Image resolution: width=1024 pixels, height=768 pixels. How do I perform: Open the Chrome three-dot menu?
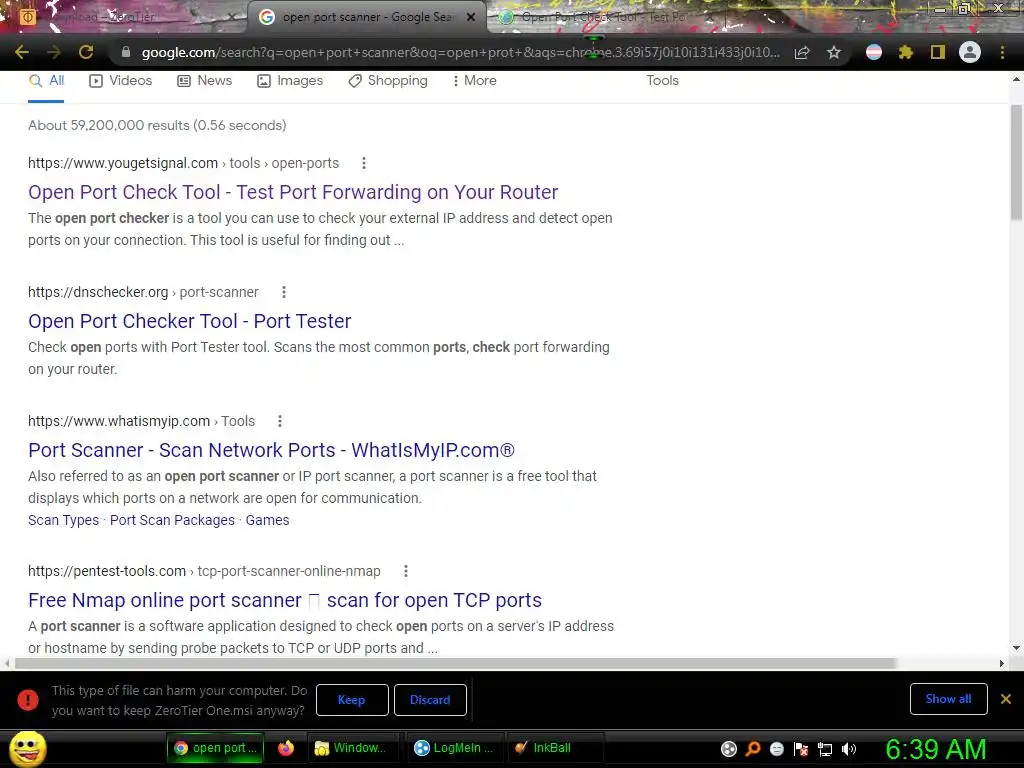point(1002,52)
